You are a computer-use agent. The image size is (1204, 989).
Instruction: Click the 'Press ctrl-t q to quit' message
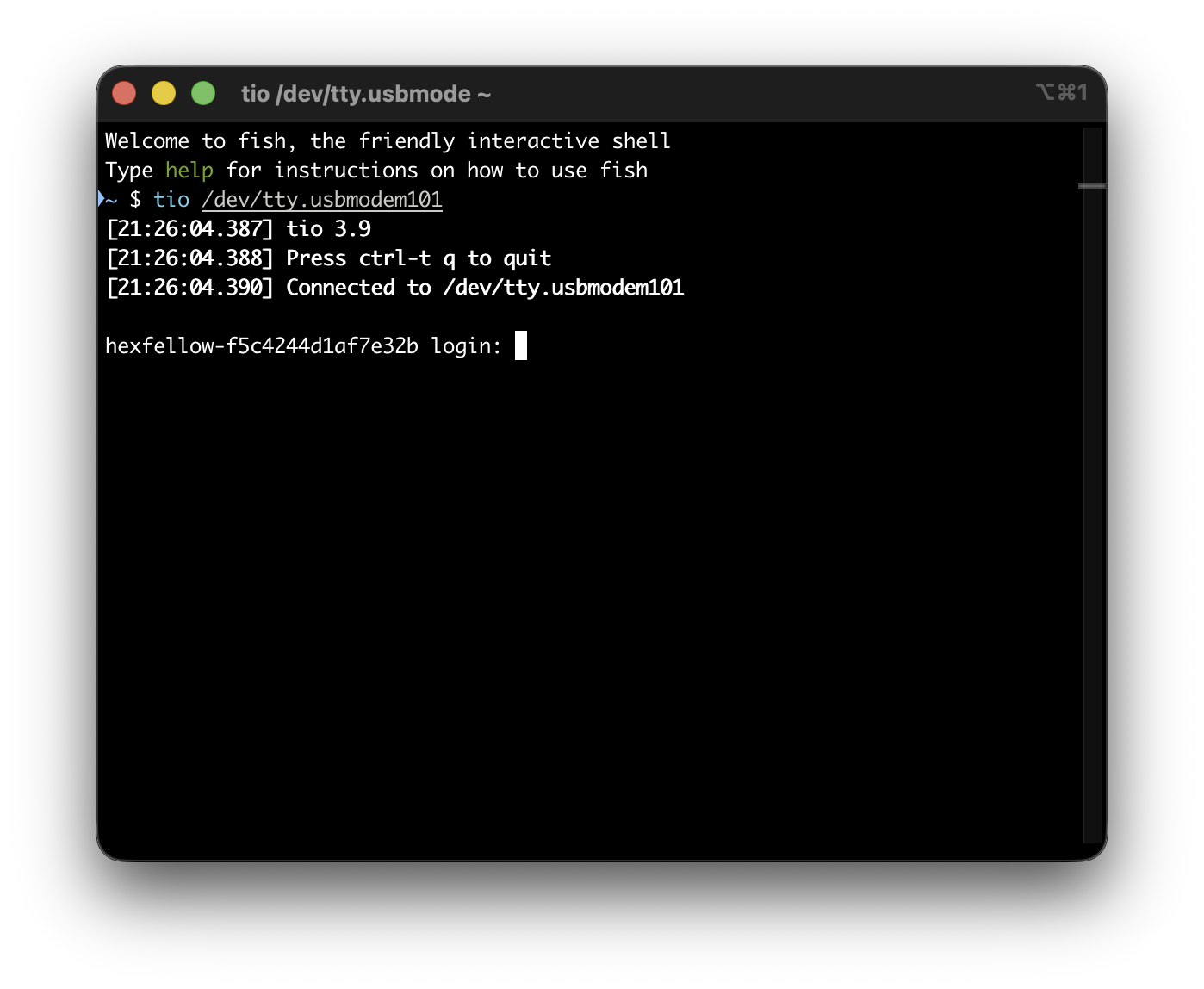click(x=419, y=258)
